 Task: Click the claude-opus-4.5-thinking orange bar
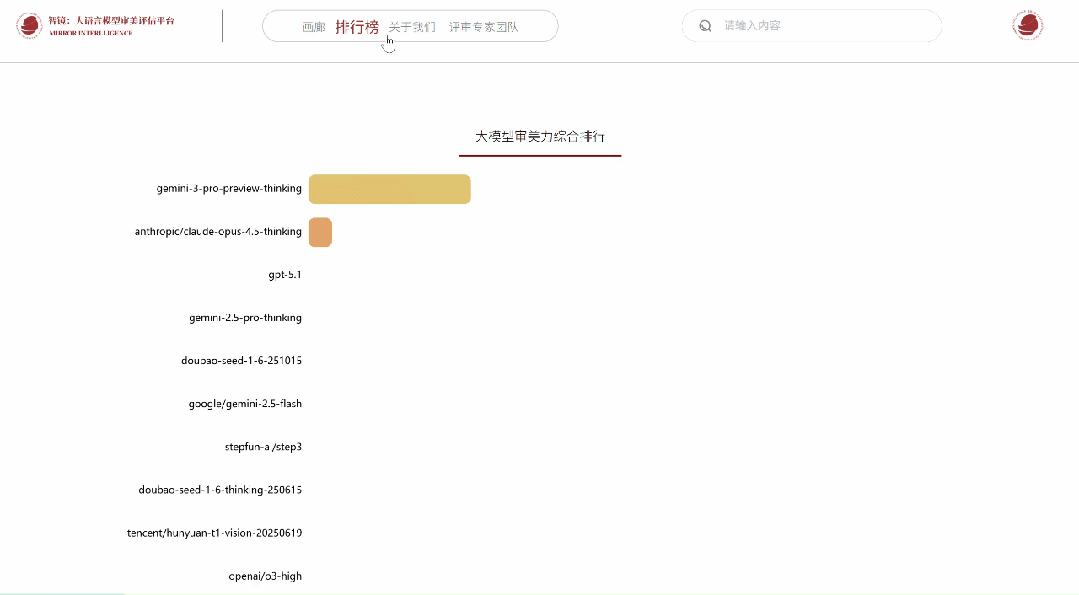(321, 232)
